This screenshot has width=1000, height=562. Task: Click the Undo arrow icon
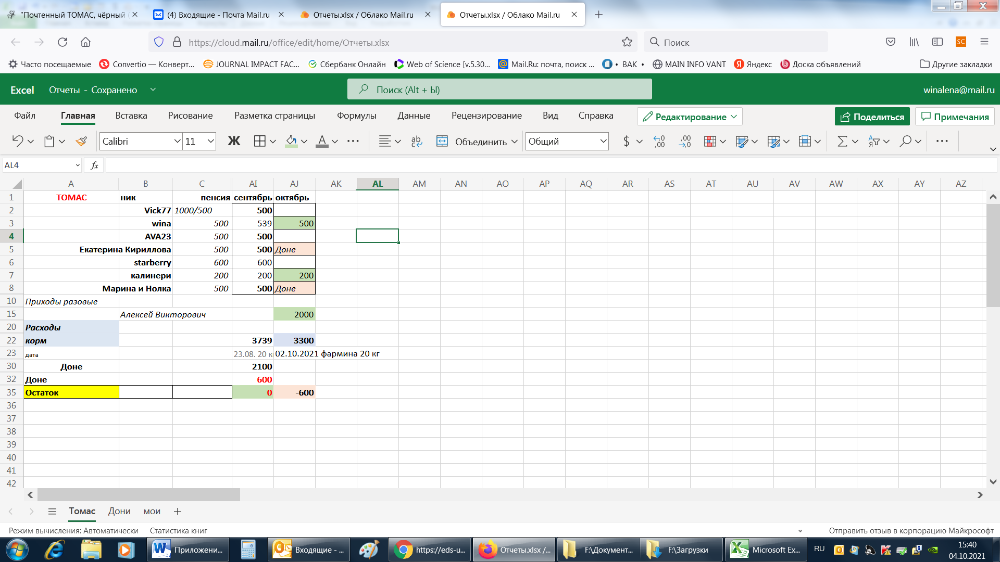point(17,141)
